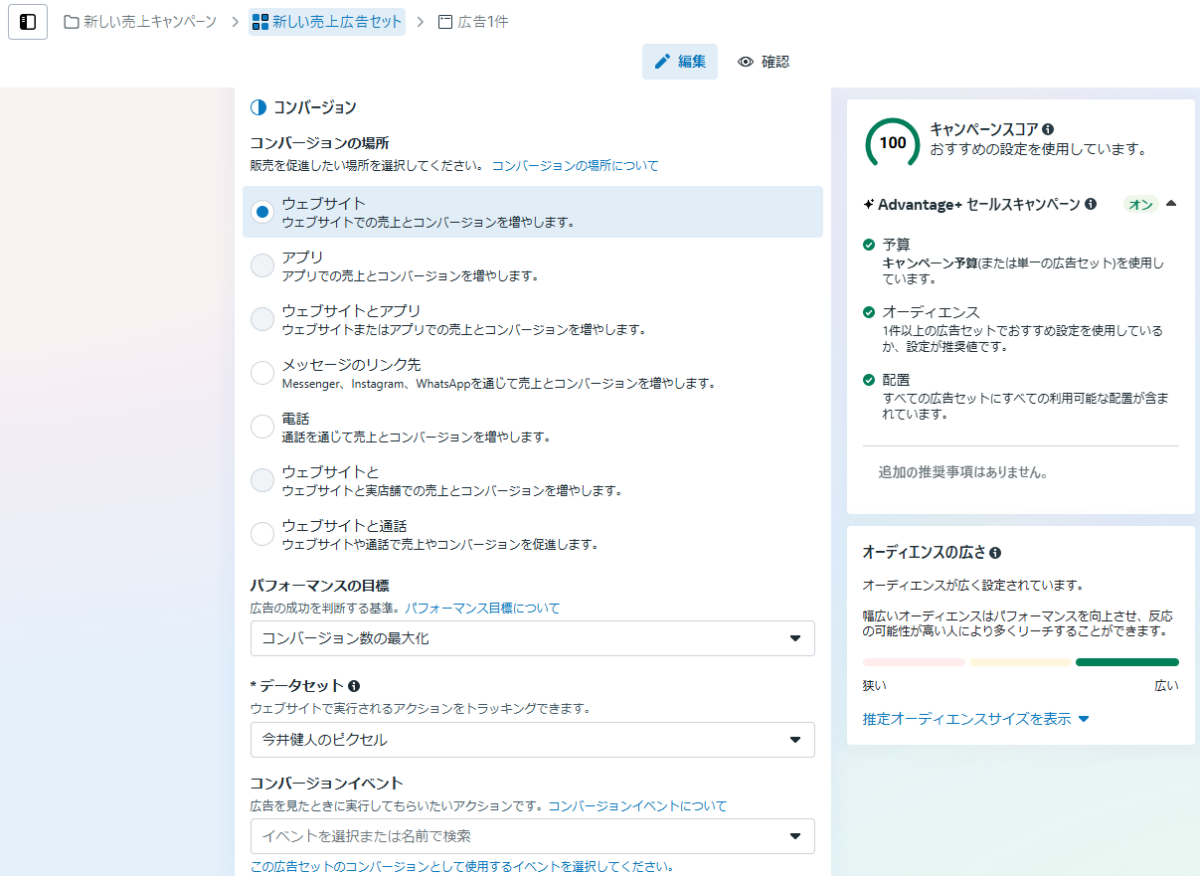The width and height of the screenshot is (1200, 876).
Task: Switch to the 確認 tab
Action: [x=764, y=62]
